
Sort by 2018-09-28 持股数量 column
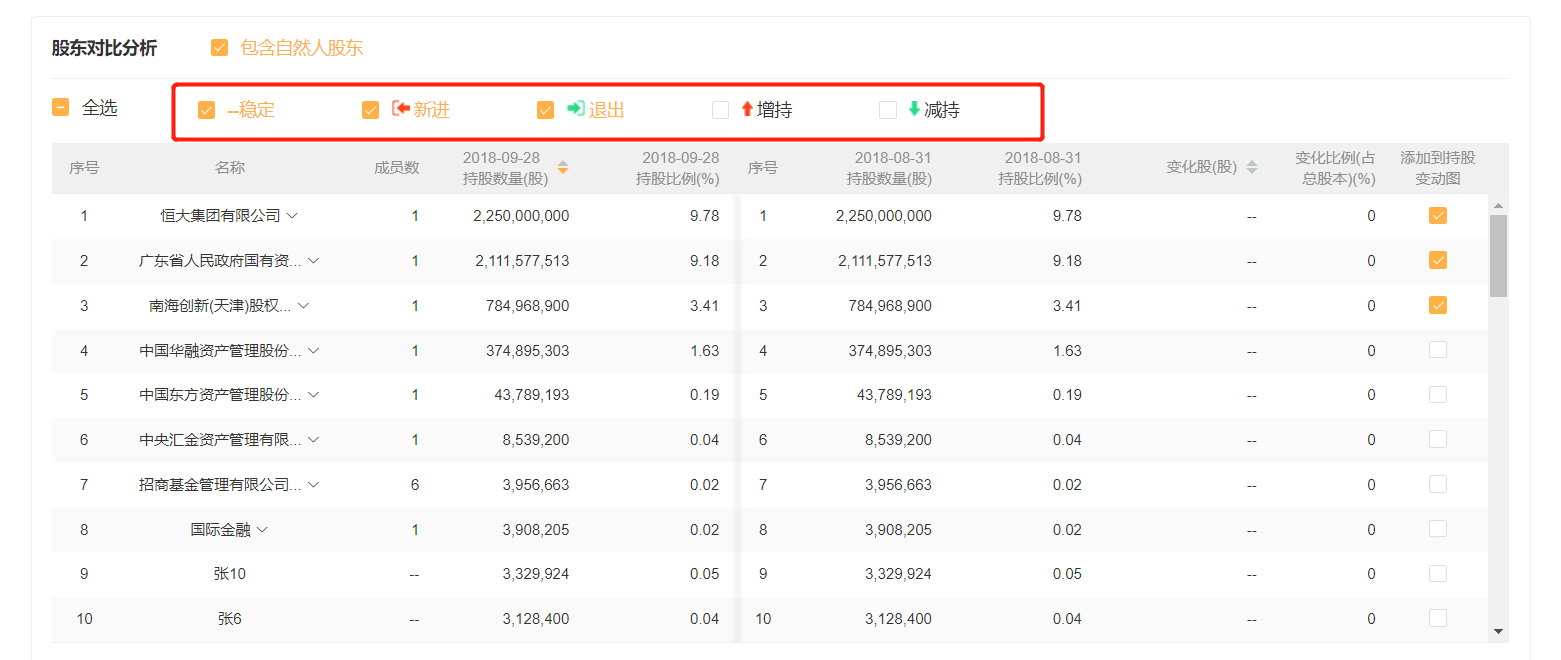563,168
